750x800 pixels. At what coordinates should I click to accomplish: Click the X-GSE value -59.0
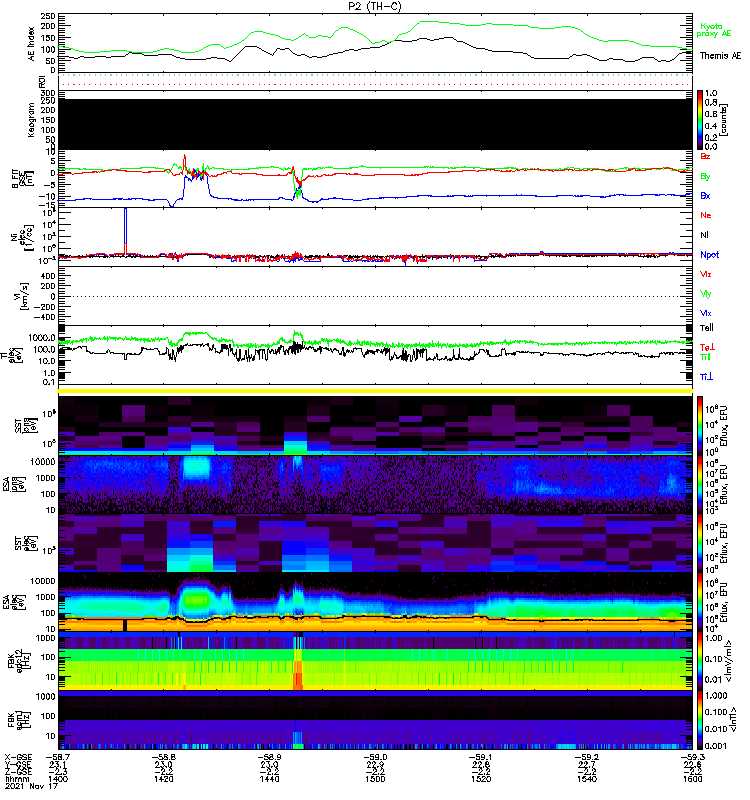(x=376, y=757)
